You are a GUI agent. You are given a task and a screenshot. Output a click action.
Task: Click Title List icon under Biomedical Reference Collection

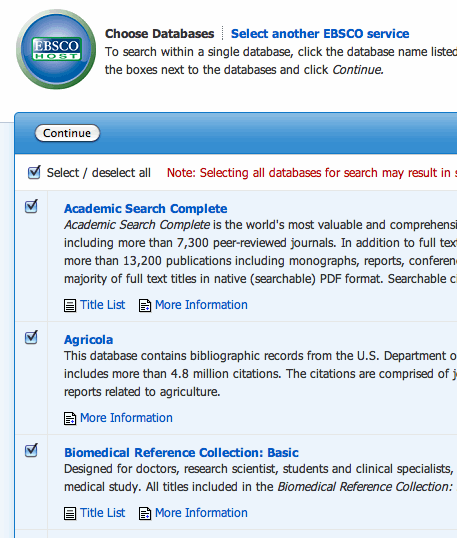point(70,513)
